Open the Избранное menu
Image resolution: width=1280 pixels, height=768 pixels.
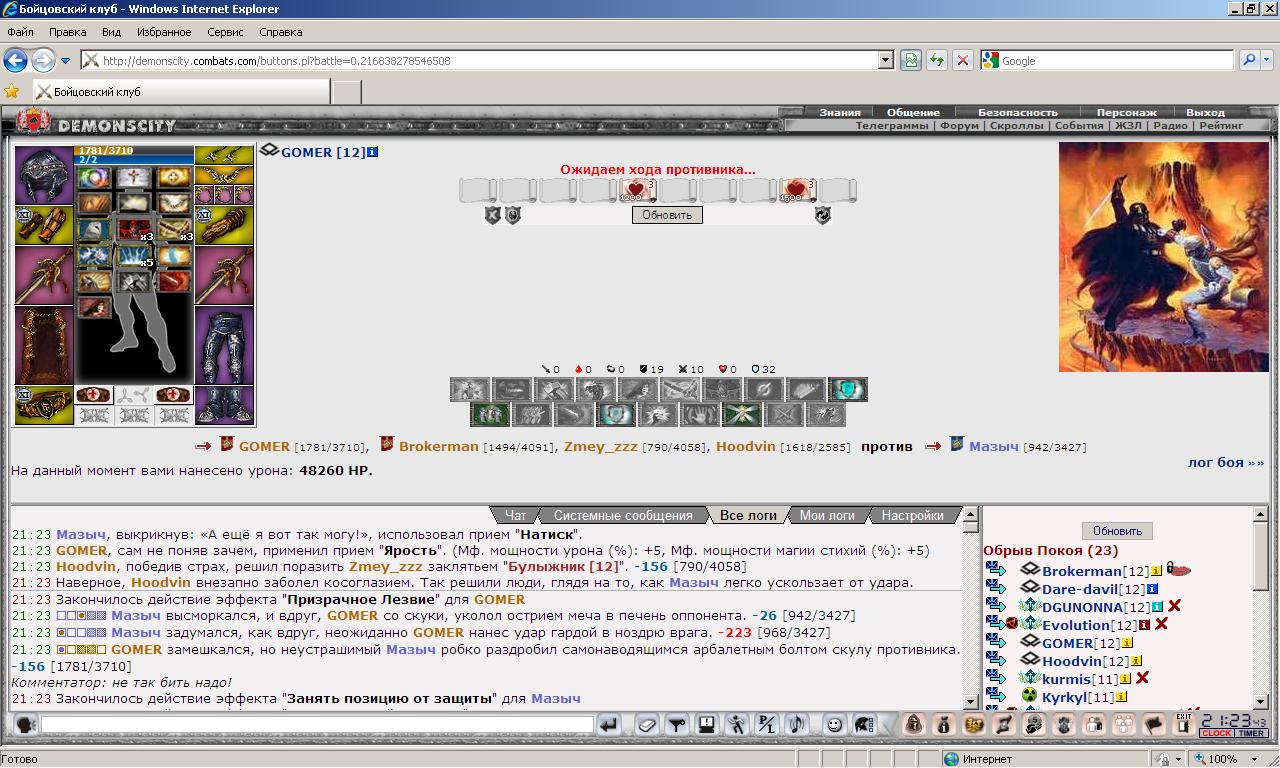coord(164,32)
